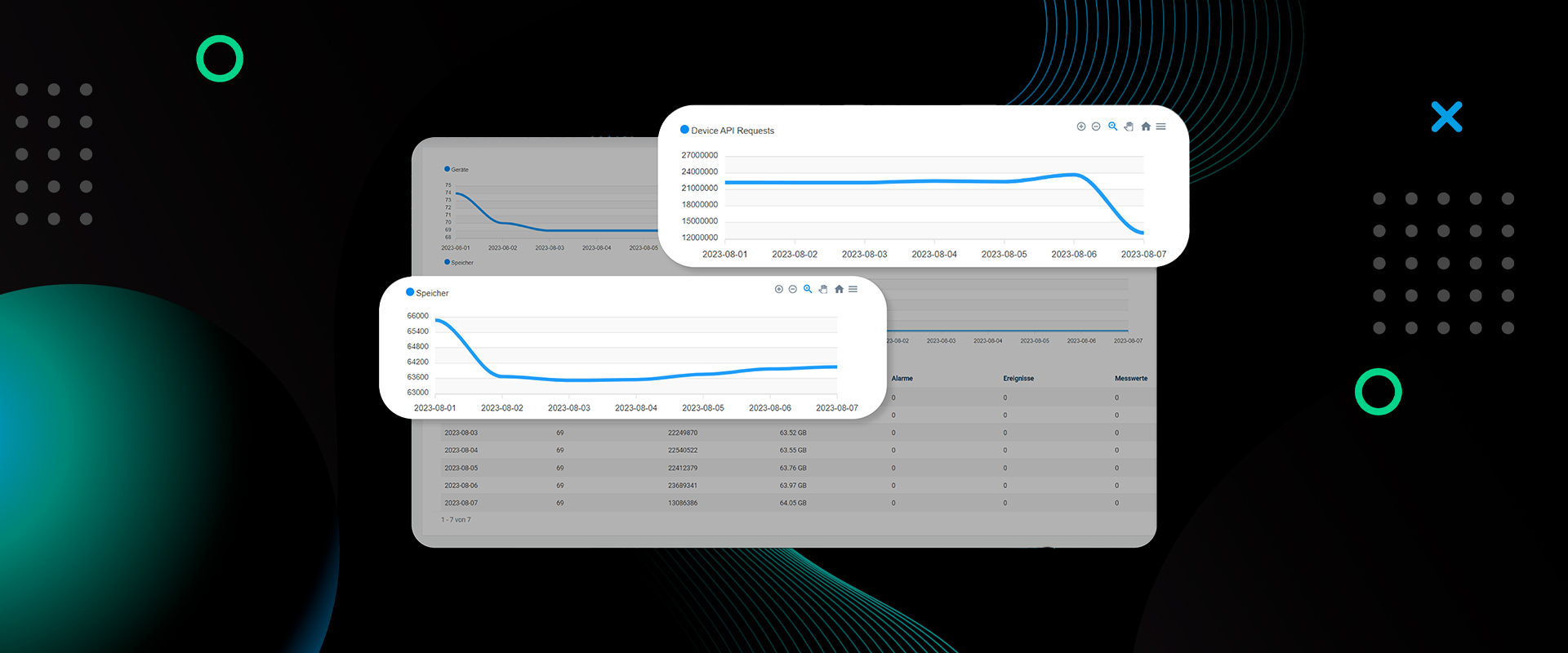Zoom out on the Device API Requests chart
This screenshot has width=1568, height=653.
1096,127
